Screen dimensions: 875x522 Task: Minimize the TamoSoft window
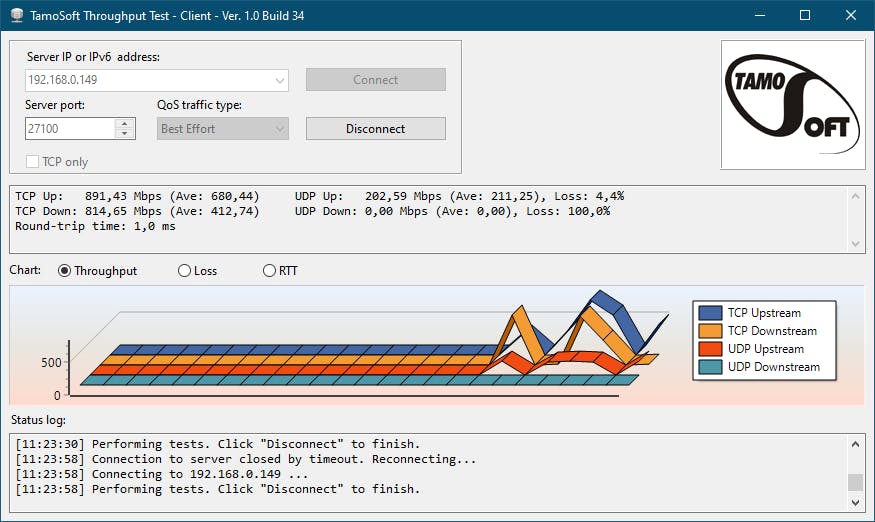(x=760, y=15)
